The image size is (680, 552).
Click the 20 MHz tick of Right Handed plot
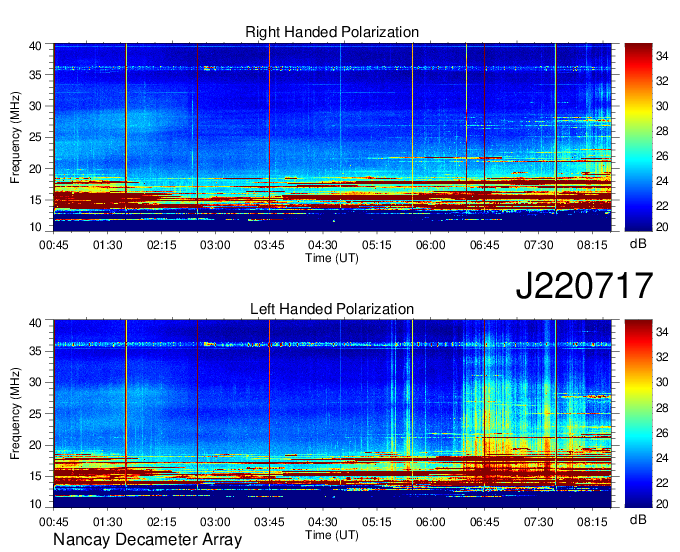click(x=36, y=169)
